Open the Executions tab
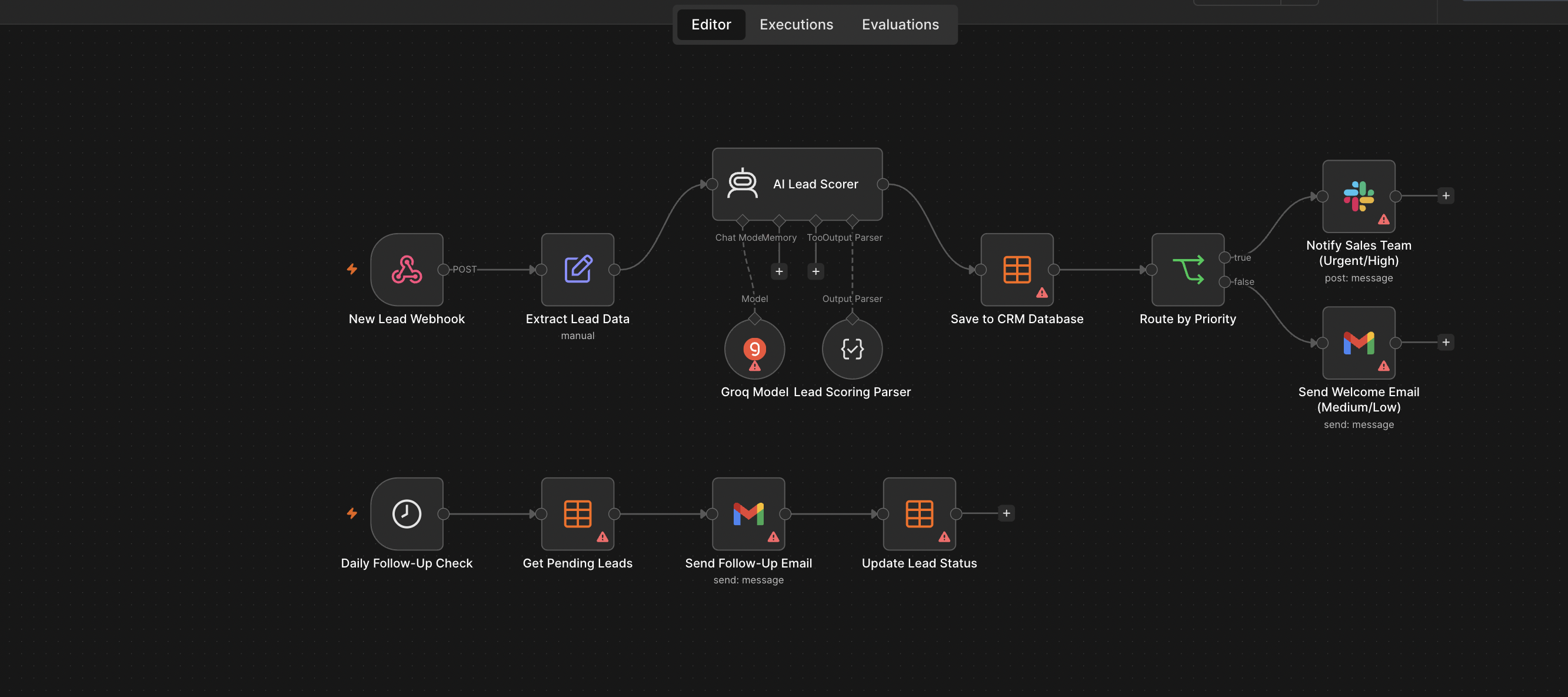This screenshot has height=697, width=1568. [796, 24]
